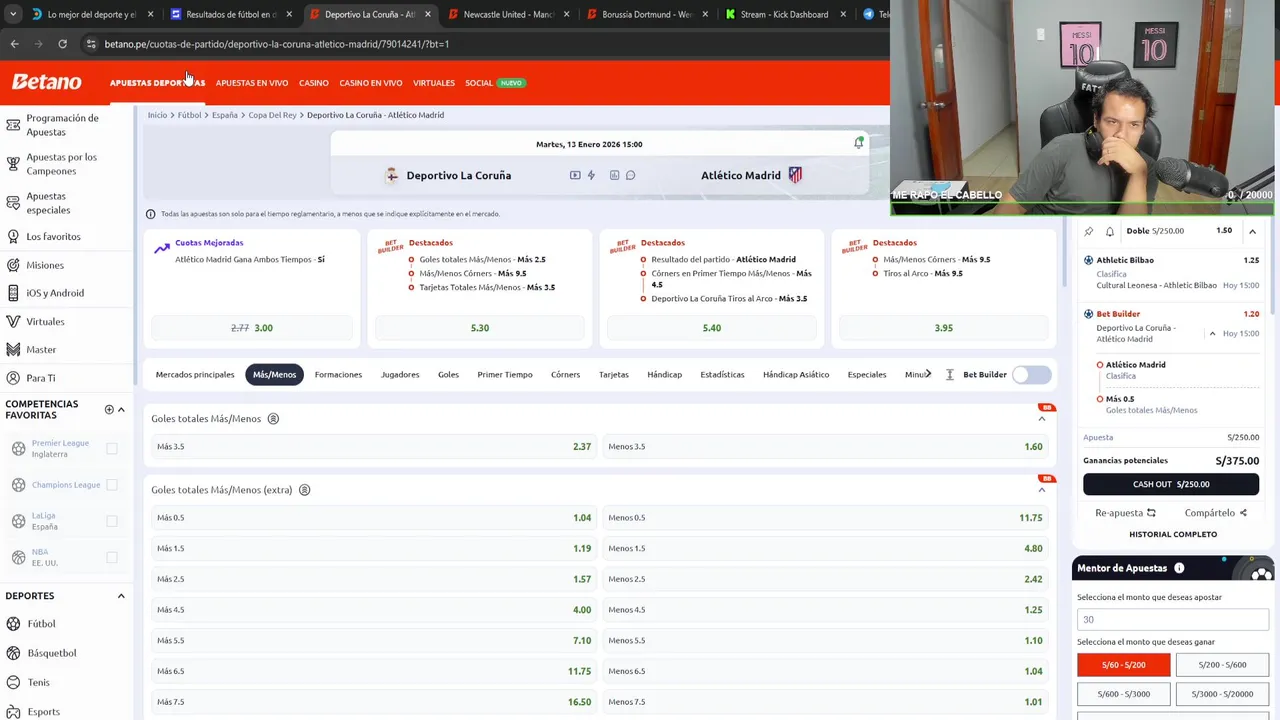The height and width of the screenshot is (720, 1280).
Task: Toggle the Bet Builder switch
Action: [x=1031, y=375]
